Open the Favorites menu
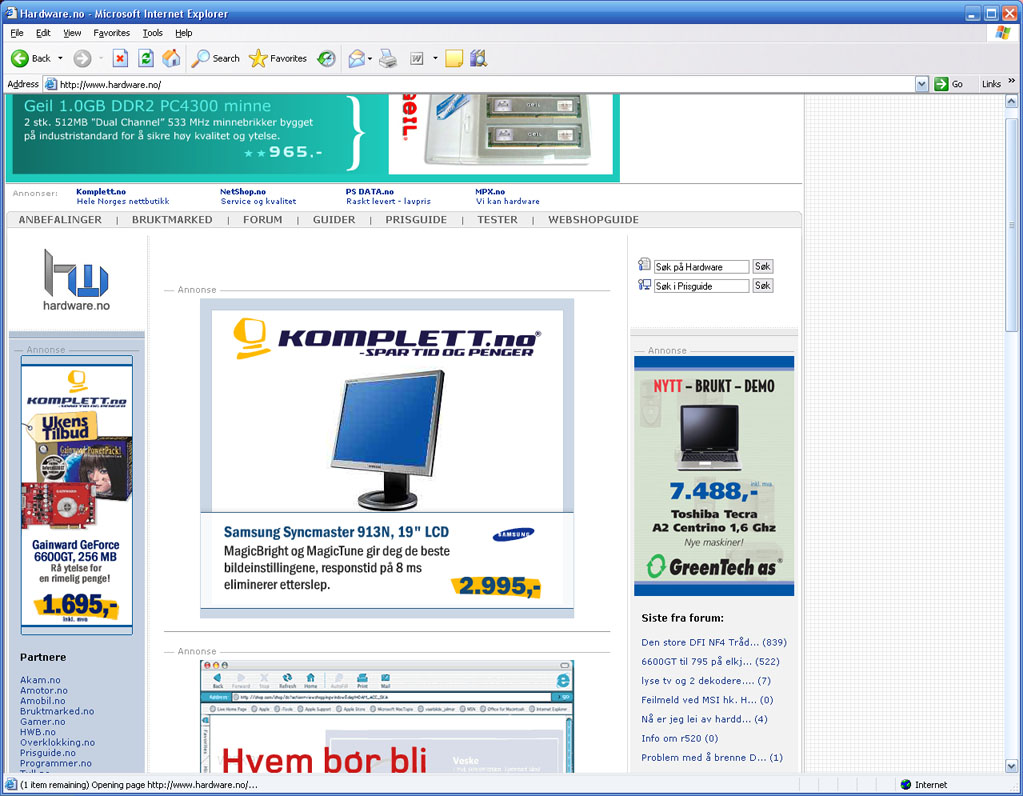The width and height of the screenshot is (1023, 796). click(112, 33)
